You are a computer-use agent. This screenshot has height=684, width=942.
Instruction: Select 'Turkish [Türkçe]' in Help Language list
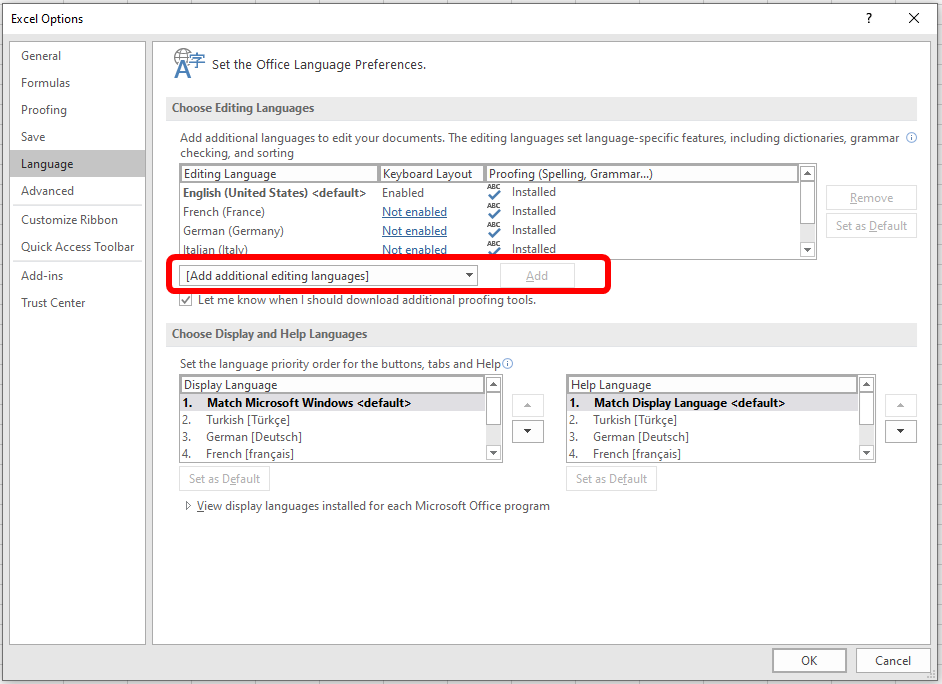[x=713, y=420]
